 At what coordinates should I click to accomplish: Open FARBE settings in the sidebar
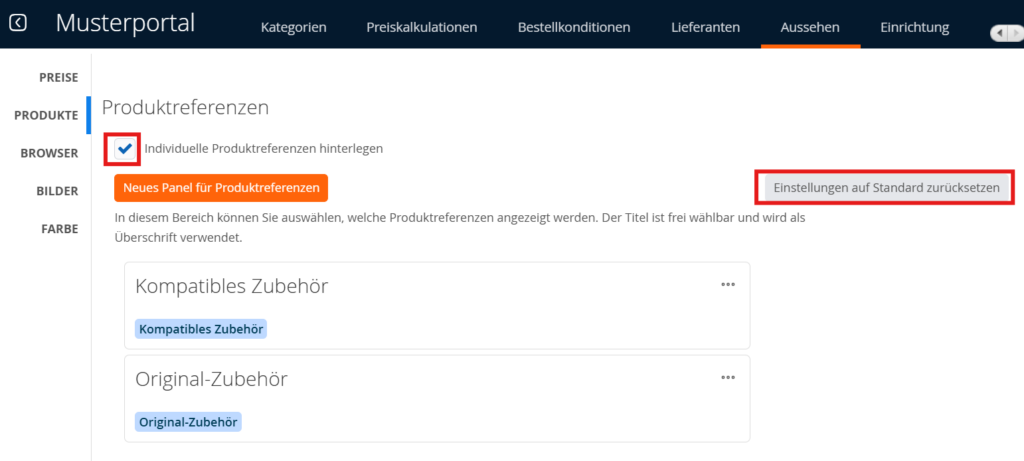click(59, 228)
